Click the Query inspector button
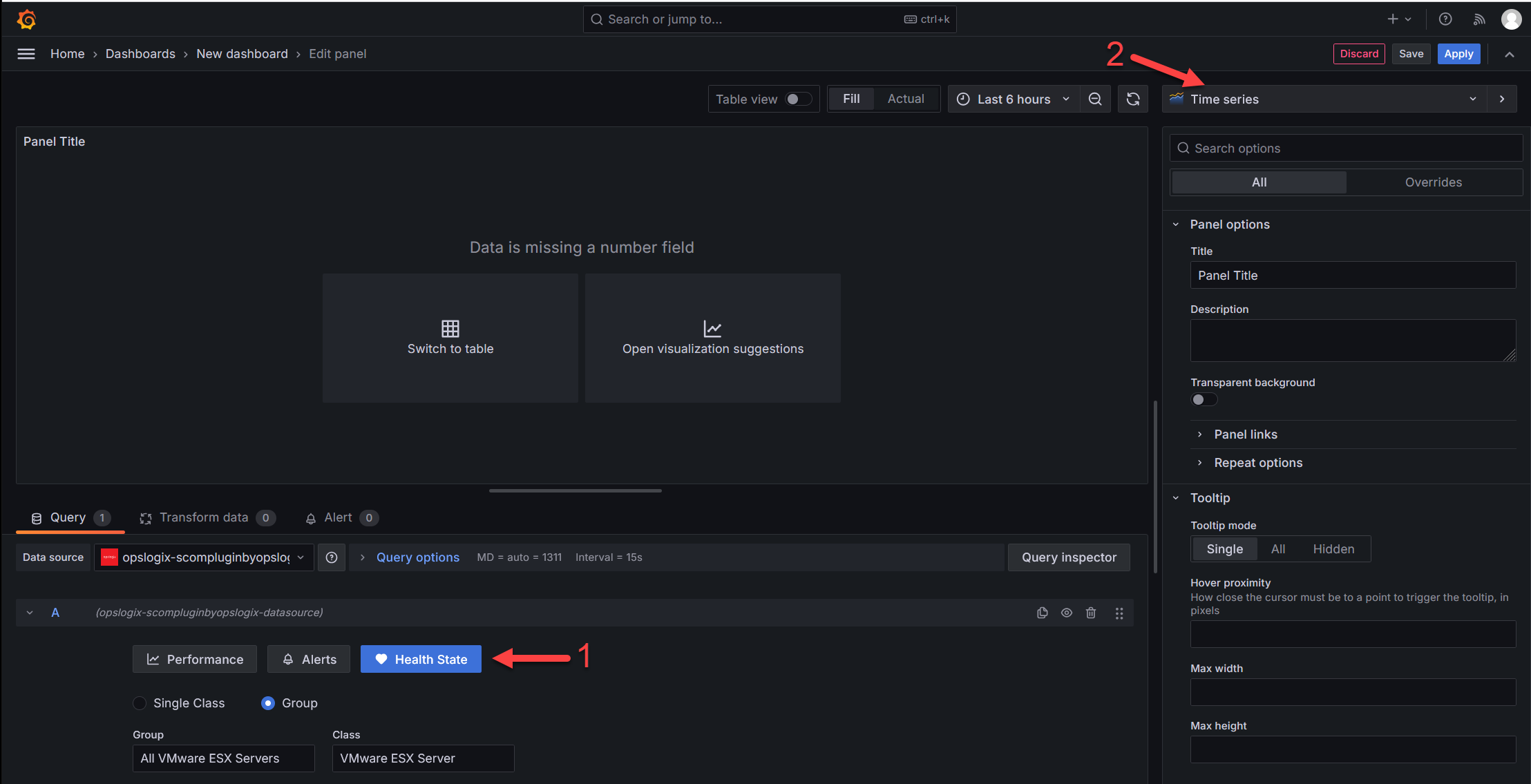 click(1068, 557)
